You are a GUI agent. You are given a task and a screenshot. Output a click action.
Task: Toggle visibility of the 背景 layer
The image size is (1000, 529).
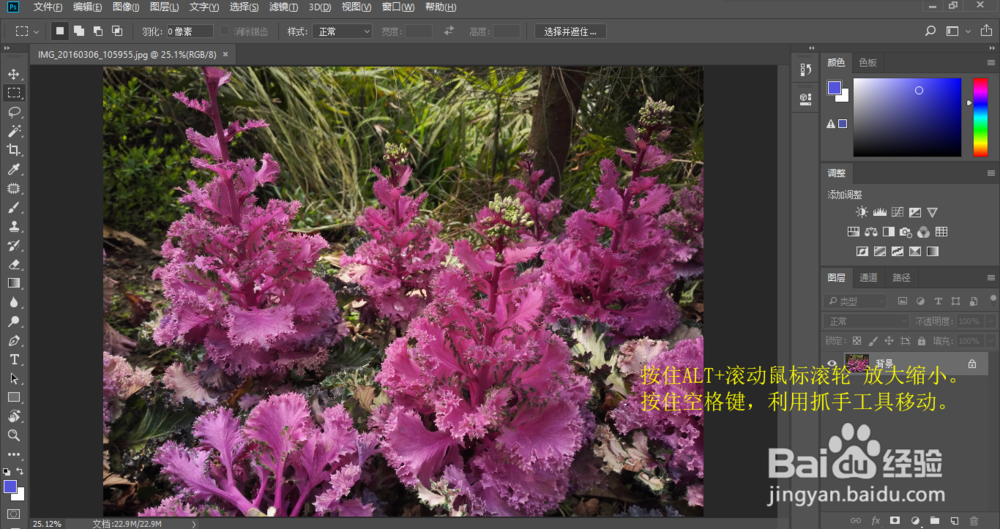[832, 364]
